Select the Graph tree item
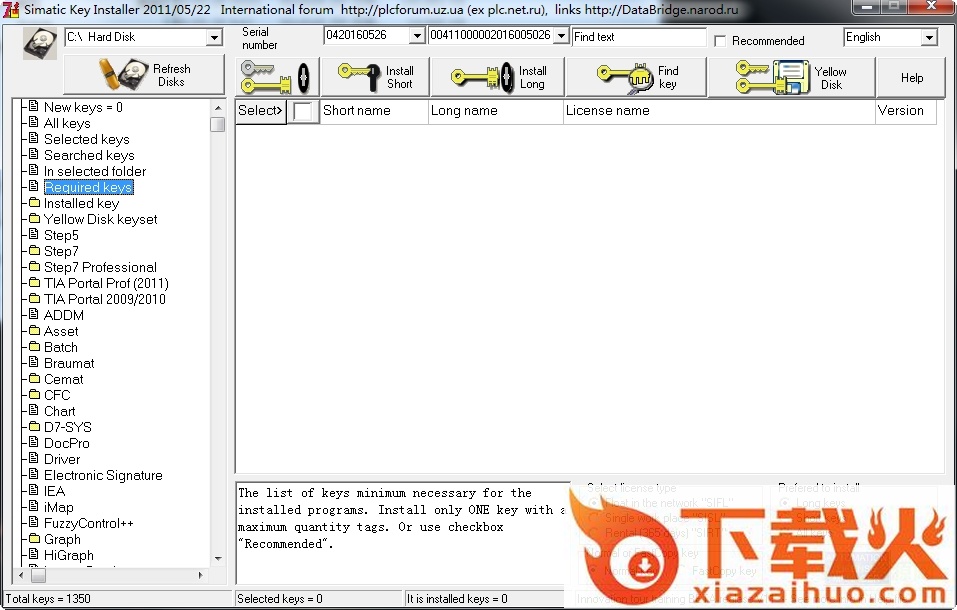This screenshot has height=610, width=957. [x=62, y=539]
